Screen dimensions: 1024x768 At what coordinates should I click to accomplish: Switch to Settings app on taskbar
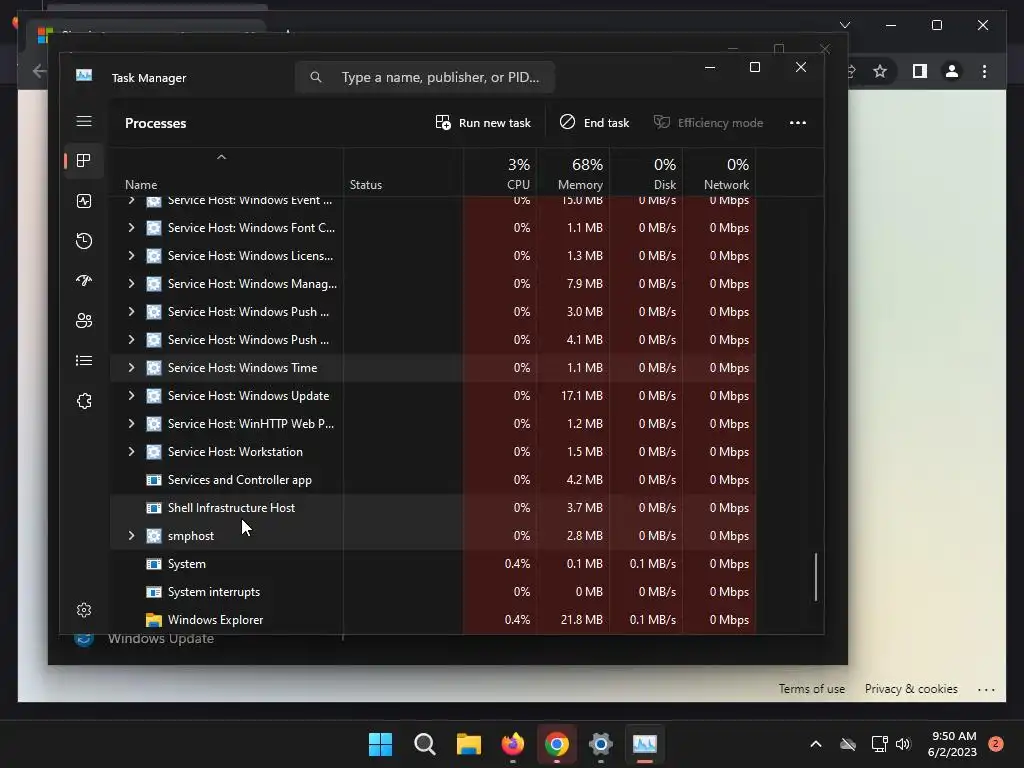tap(601, 744)
